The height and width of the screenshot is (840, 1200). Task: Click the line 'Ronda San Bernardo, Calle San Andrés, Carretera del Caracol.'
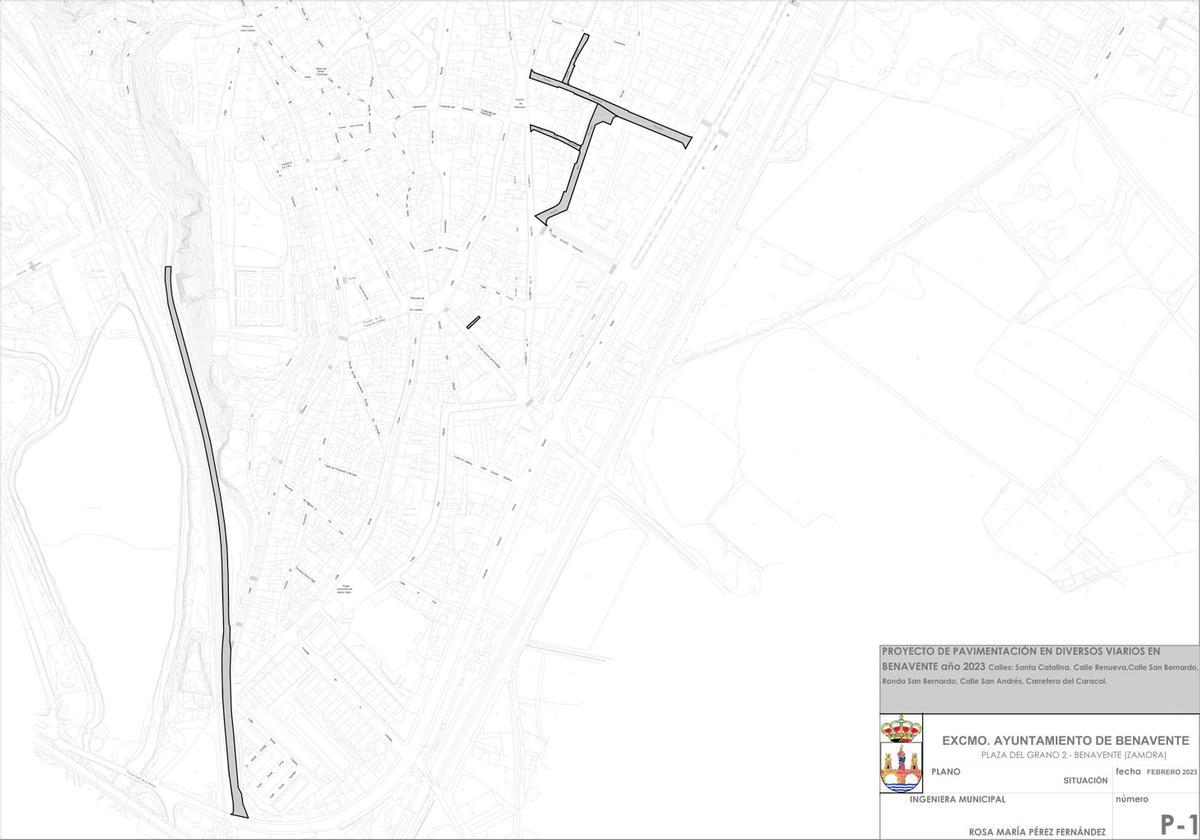click(994, 682)
